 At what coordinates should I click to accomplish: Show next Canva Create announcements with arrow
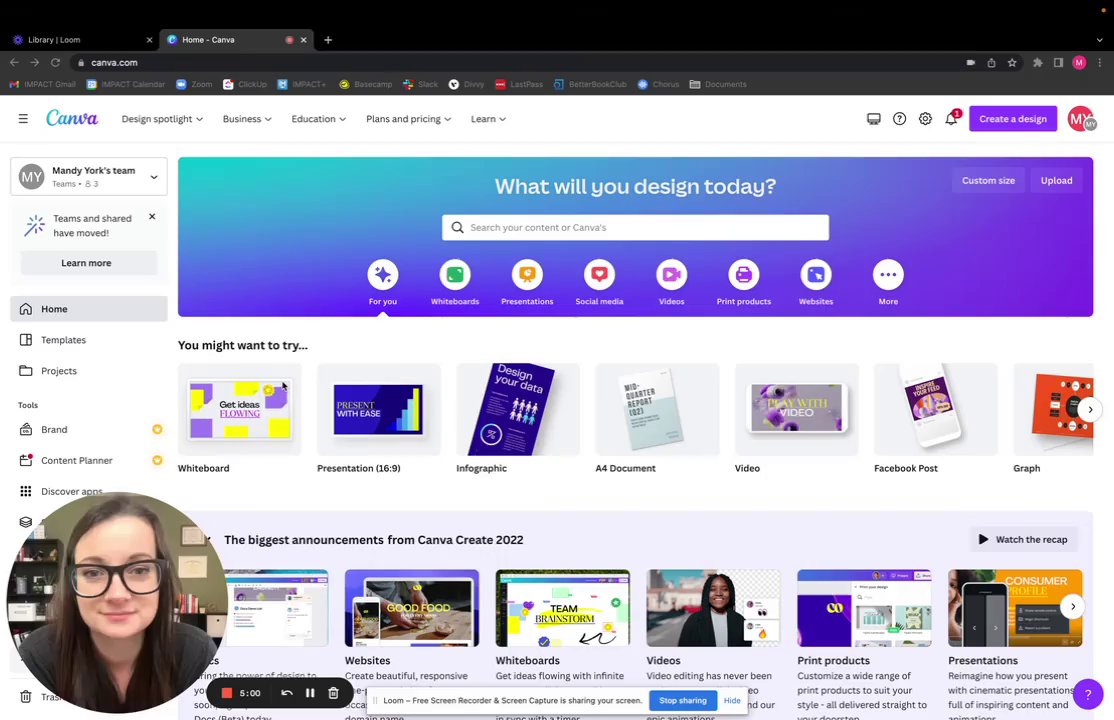pos(1073,606)
